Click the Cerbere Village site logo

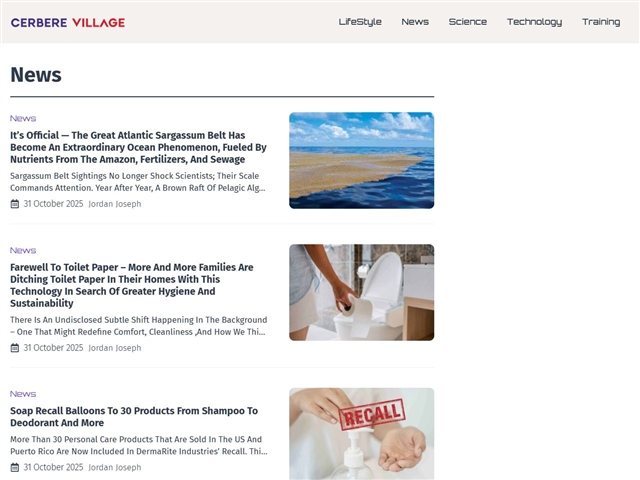click(x=68, y=22)
